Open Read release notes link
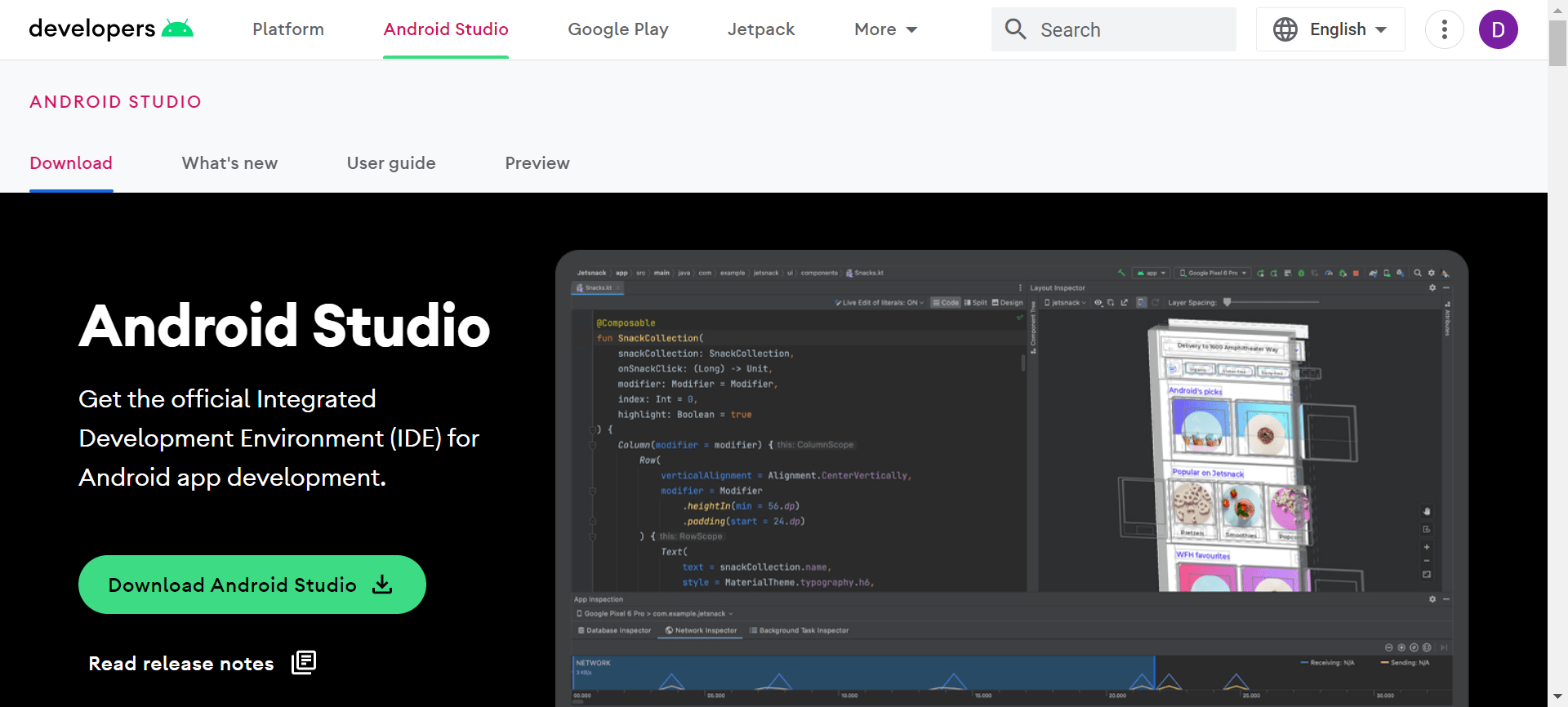This screenshot has width=1568, height=707. [x=181, y=664]
